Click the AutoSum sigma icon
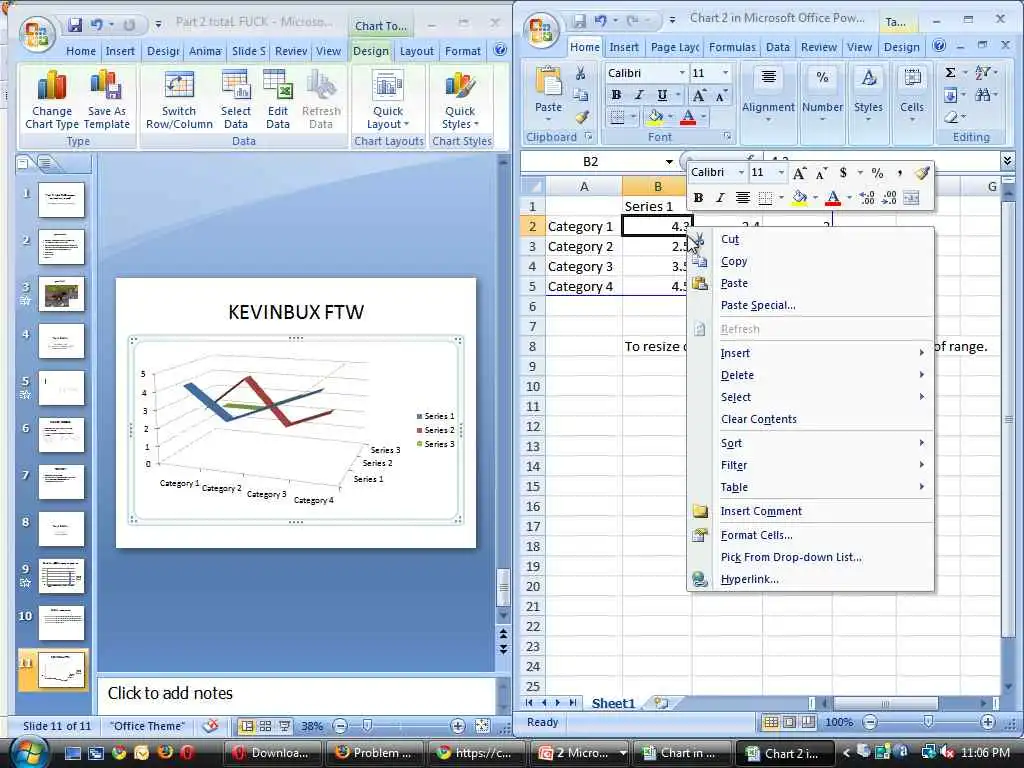1024x768 pixels. click(x=951, y=72)
